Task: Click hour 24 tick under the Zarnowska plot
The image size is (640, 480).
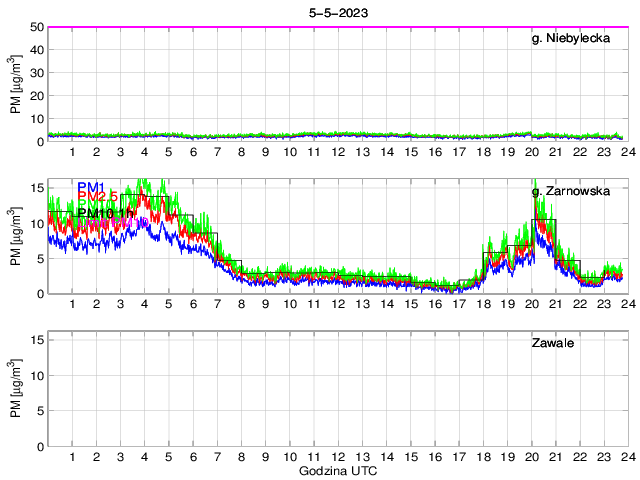Action: (627, 304)
